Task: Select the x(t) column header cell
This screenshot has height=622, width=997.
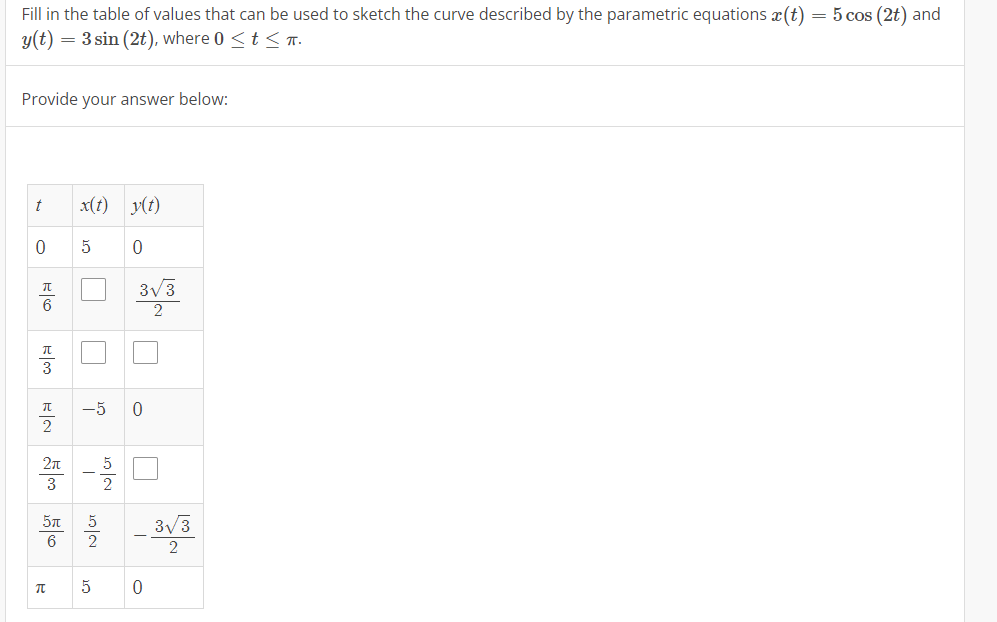Action: pos(96,205)
